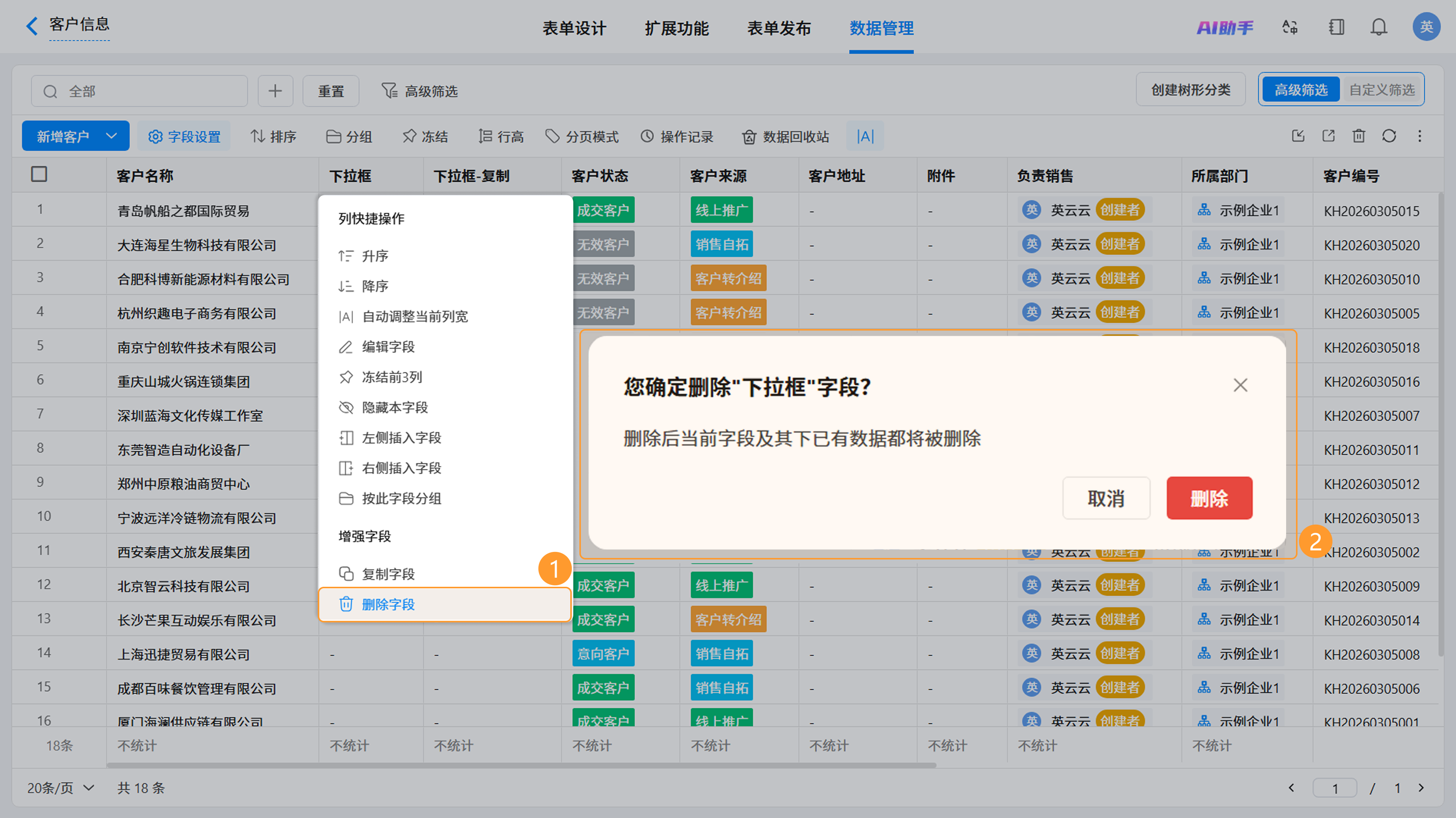Open the notification bell

pos(1379,27)
